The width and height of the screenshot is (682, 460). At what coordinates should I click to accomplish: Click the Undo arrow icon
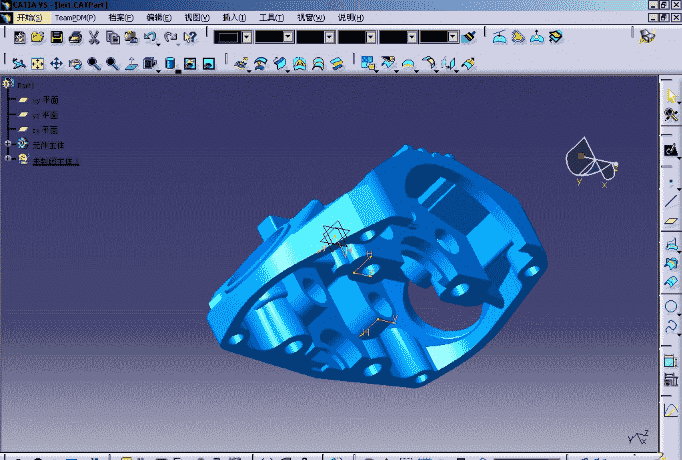[x=150, y=37]
